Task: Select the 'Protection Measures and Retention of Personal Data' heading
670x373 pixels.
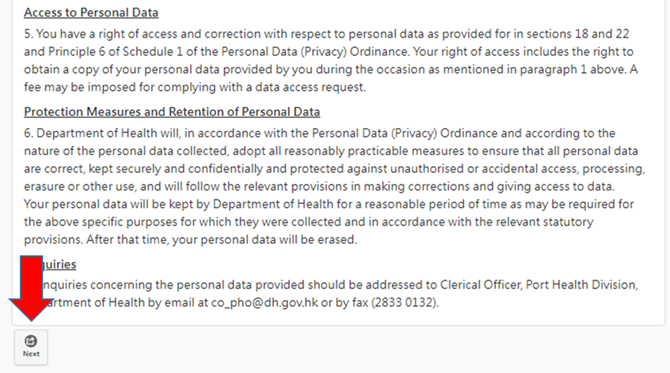Action: (172, 112)
